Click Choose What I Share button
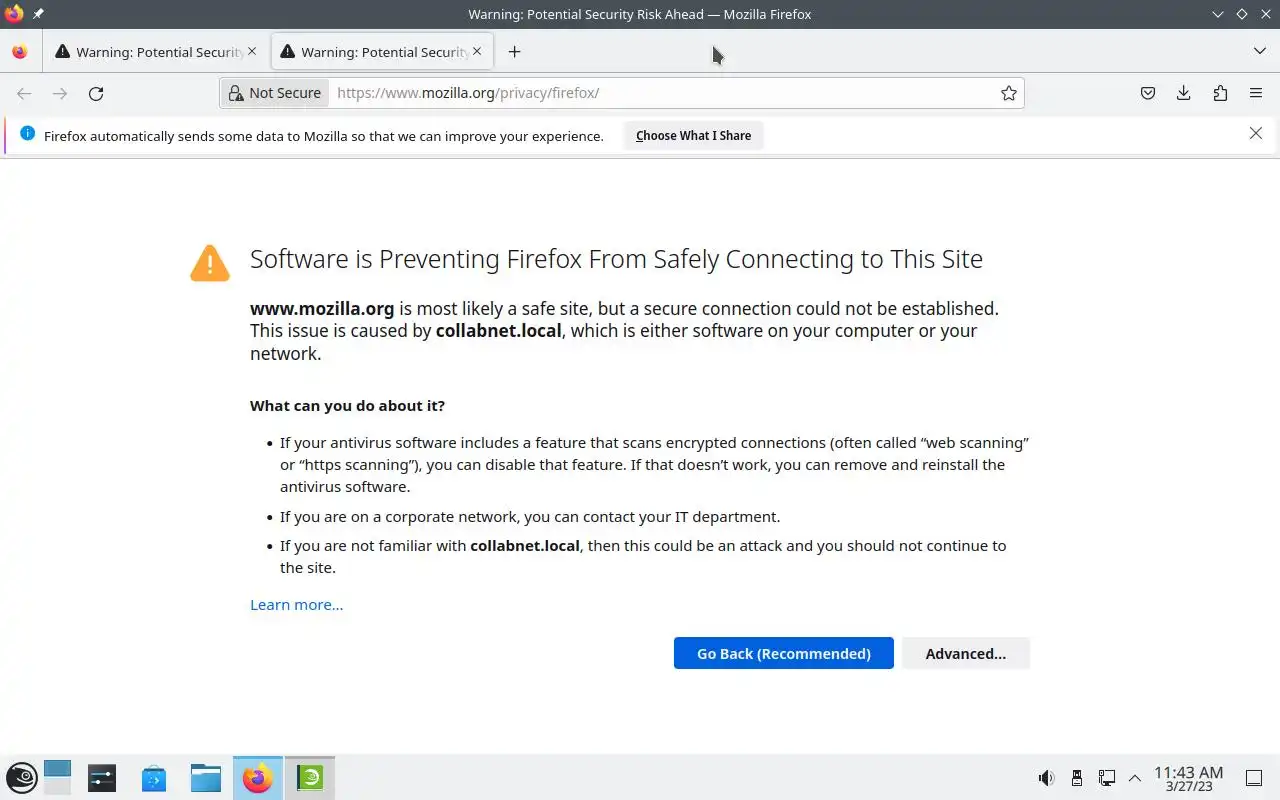The width and height of the screenshot is (1280, 800). pyautogui.click(x=693, y=136)
